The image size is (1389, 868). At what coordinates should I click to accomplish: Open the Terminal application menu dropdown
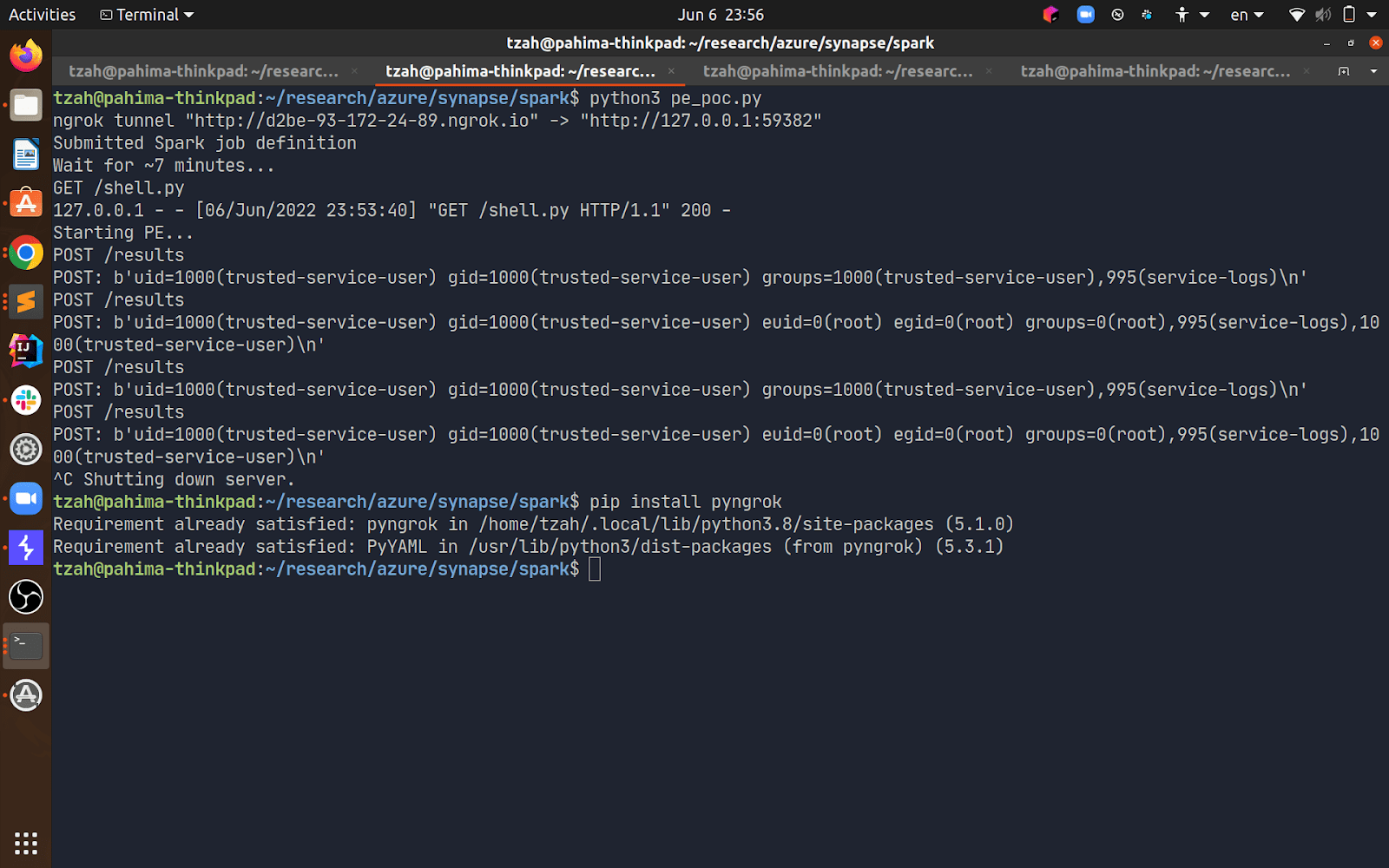[x=145, y=15]
